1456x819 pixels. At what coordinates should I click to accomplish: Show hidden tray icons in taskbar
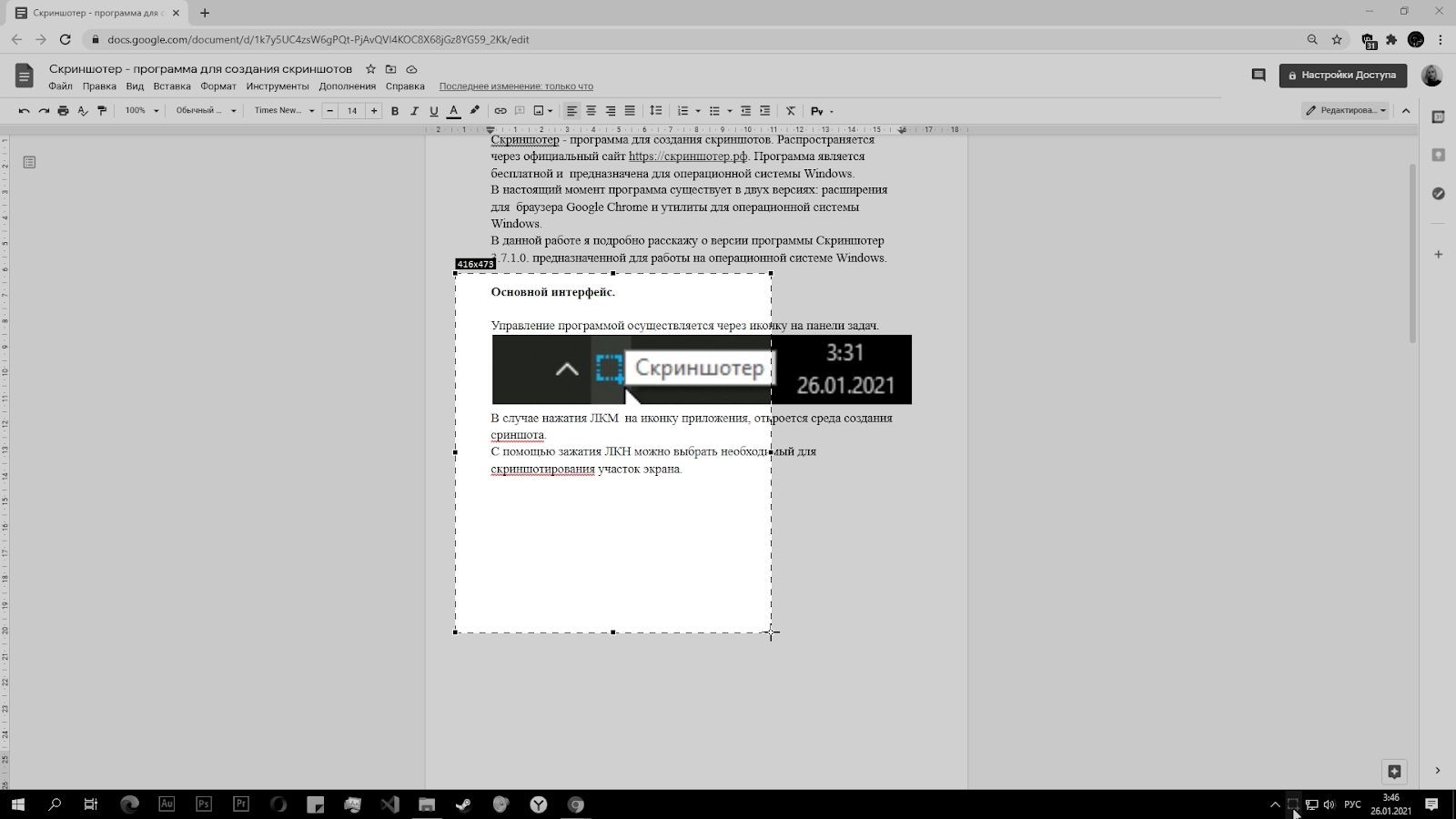pos(1275,804)
